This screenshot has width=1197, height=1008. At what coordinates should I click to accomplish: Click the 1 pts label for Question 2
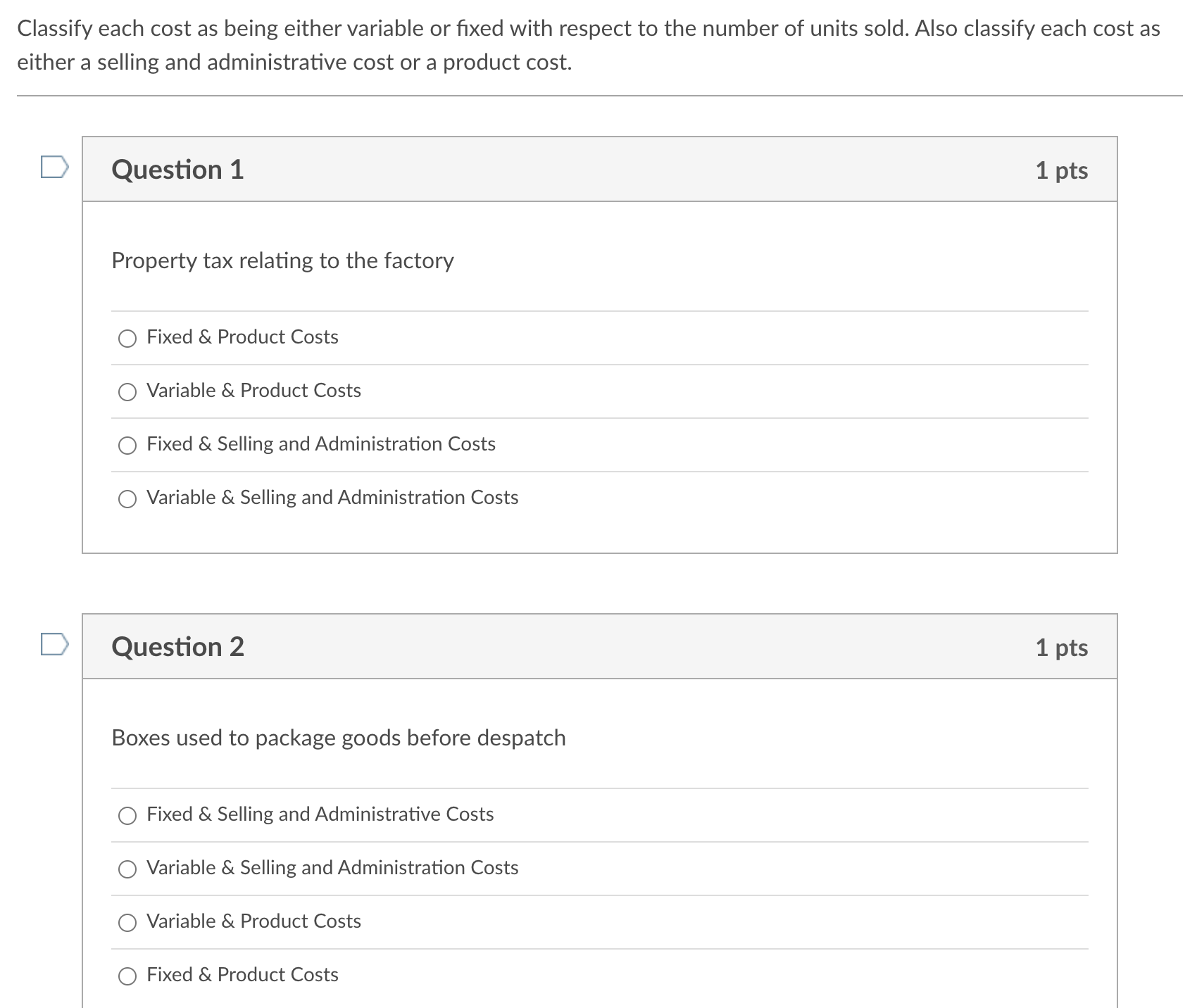coord(1060,648)
